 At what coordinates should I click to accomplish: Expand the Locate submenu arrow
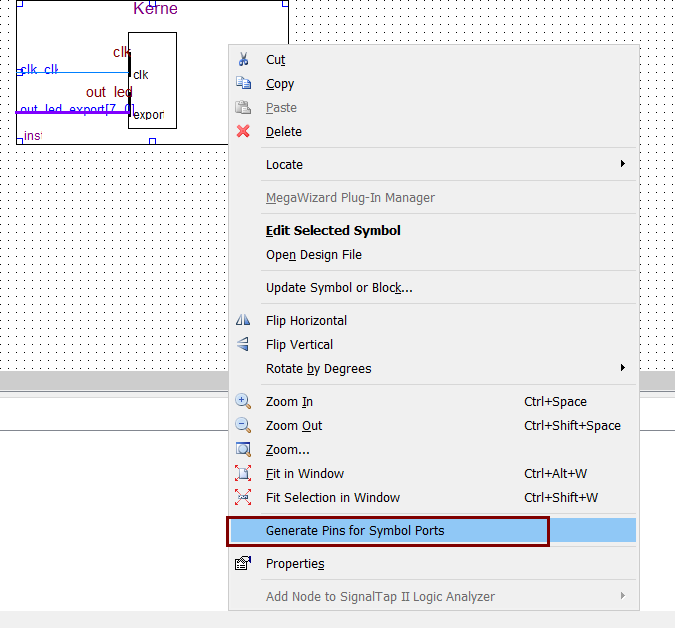point(622,164)
